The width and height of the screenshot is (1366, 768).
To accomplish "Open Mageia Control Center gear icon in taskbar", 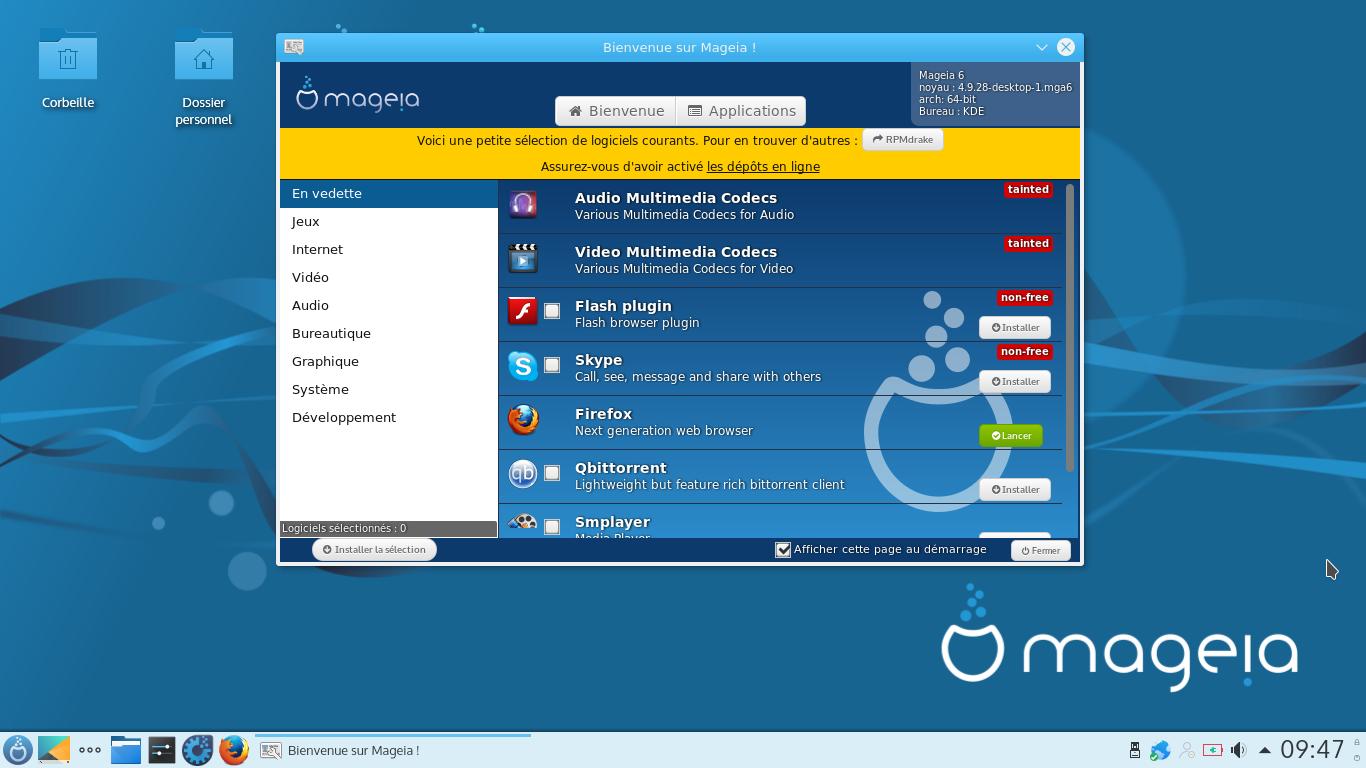I will point(198,750).
